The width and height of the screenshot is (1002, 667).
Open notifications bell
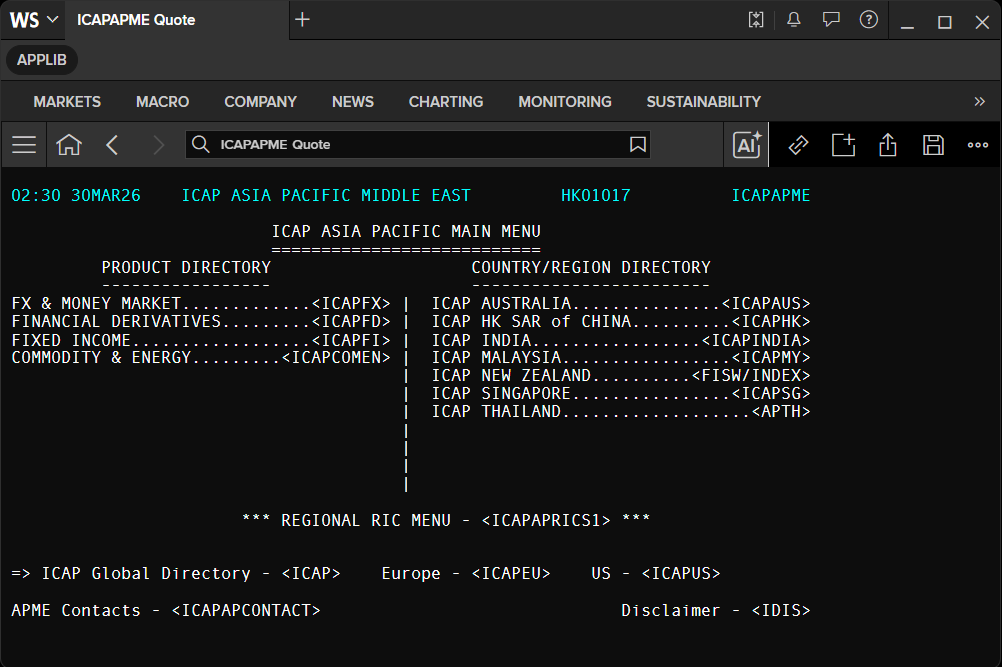click(x=794, y=20)
